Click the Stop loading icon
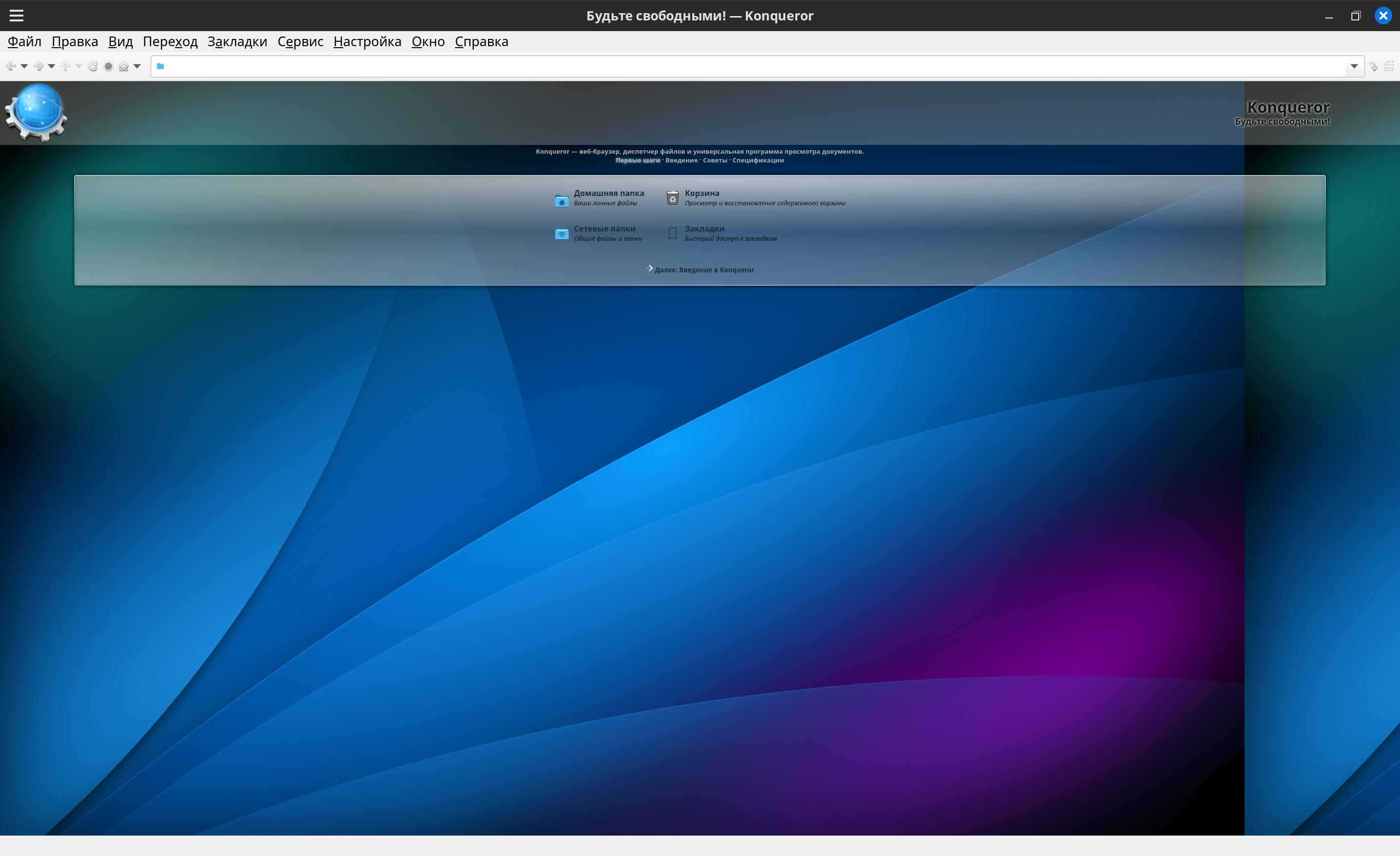 (108, 67)
